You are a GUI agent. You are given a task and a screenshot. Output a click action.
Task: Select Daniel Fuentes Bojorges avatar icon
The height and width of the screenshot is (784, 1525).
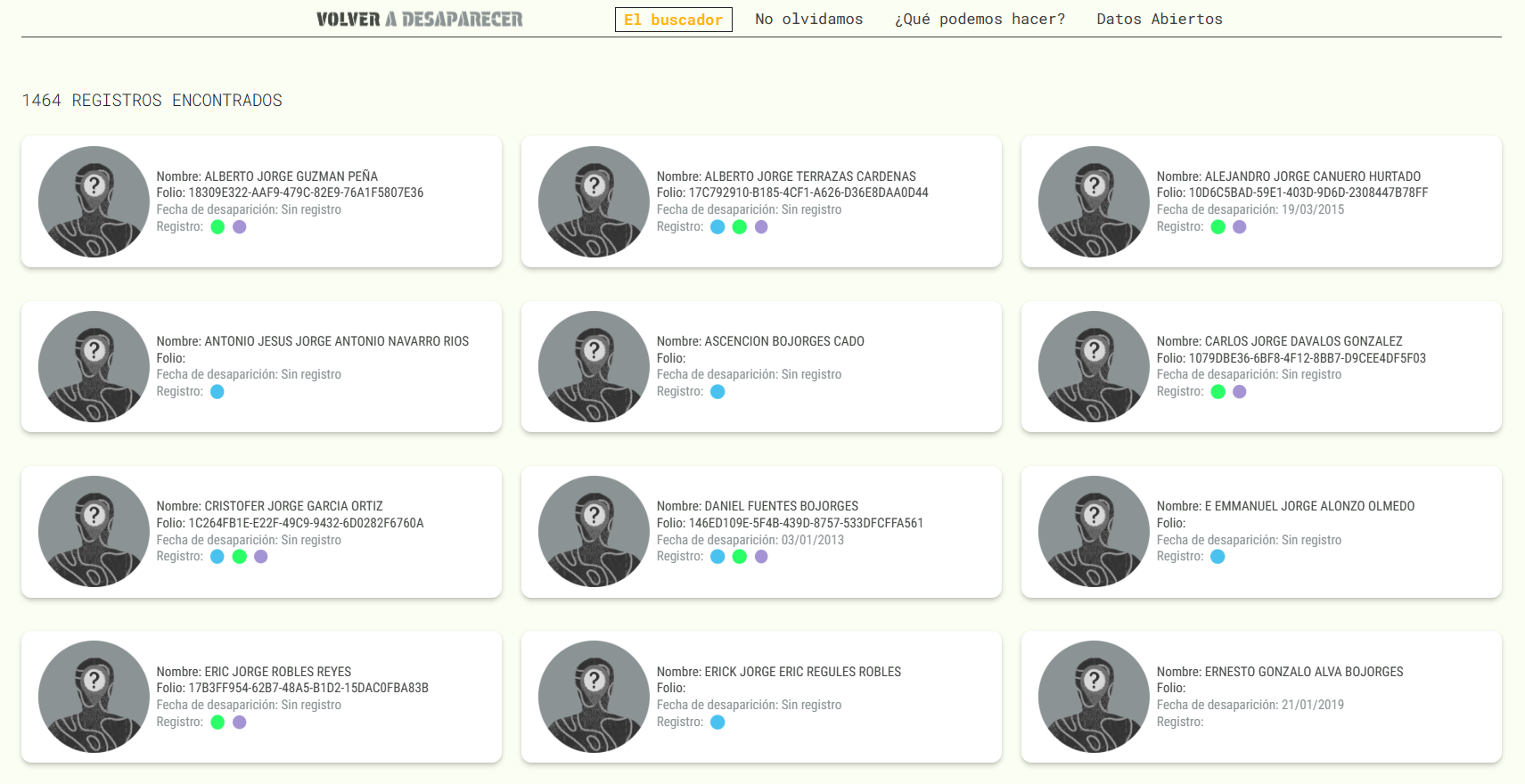pyautogui.click(x=594, y=532)
